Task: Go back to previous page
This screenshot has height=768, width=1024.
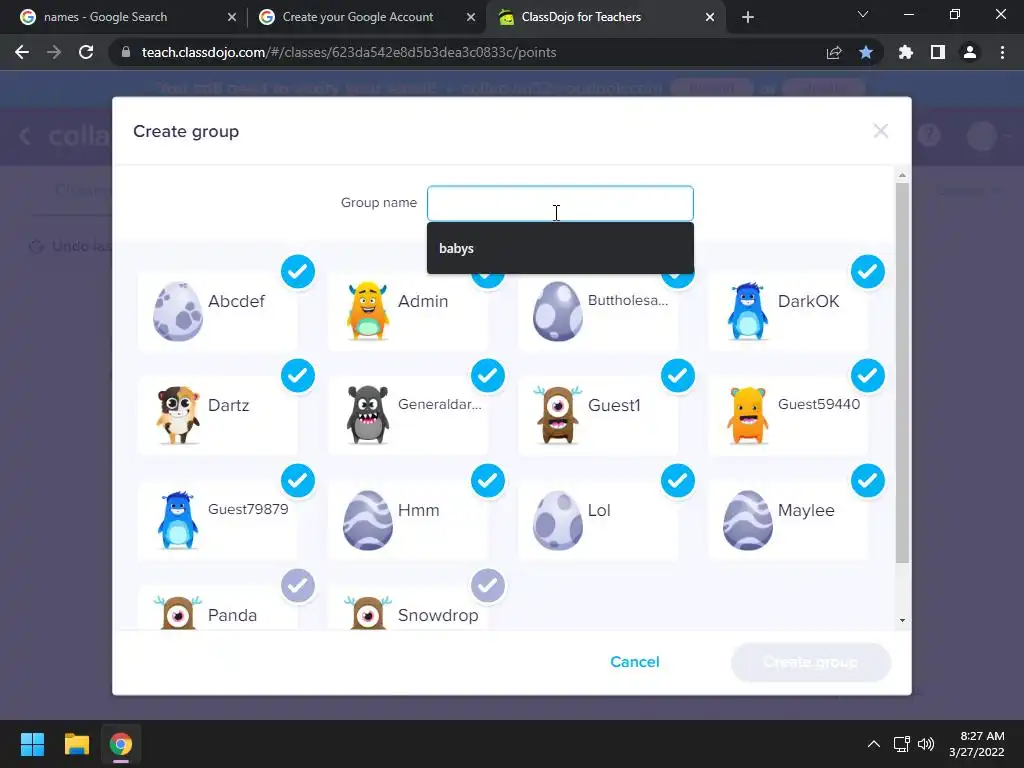Action: [22, 52]
